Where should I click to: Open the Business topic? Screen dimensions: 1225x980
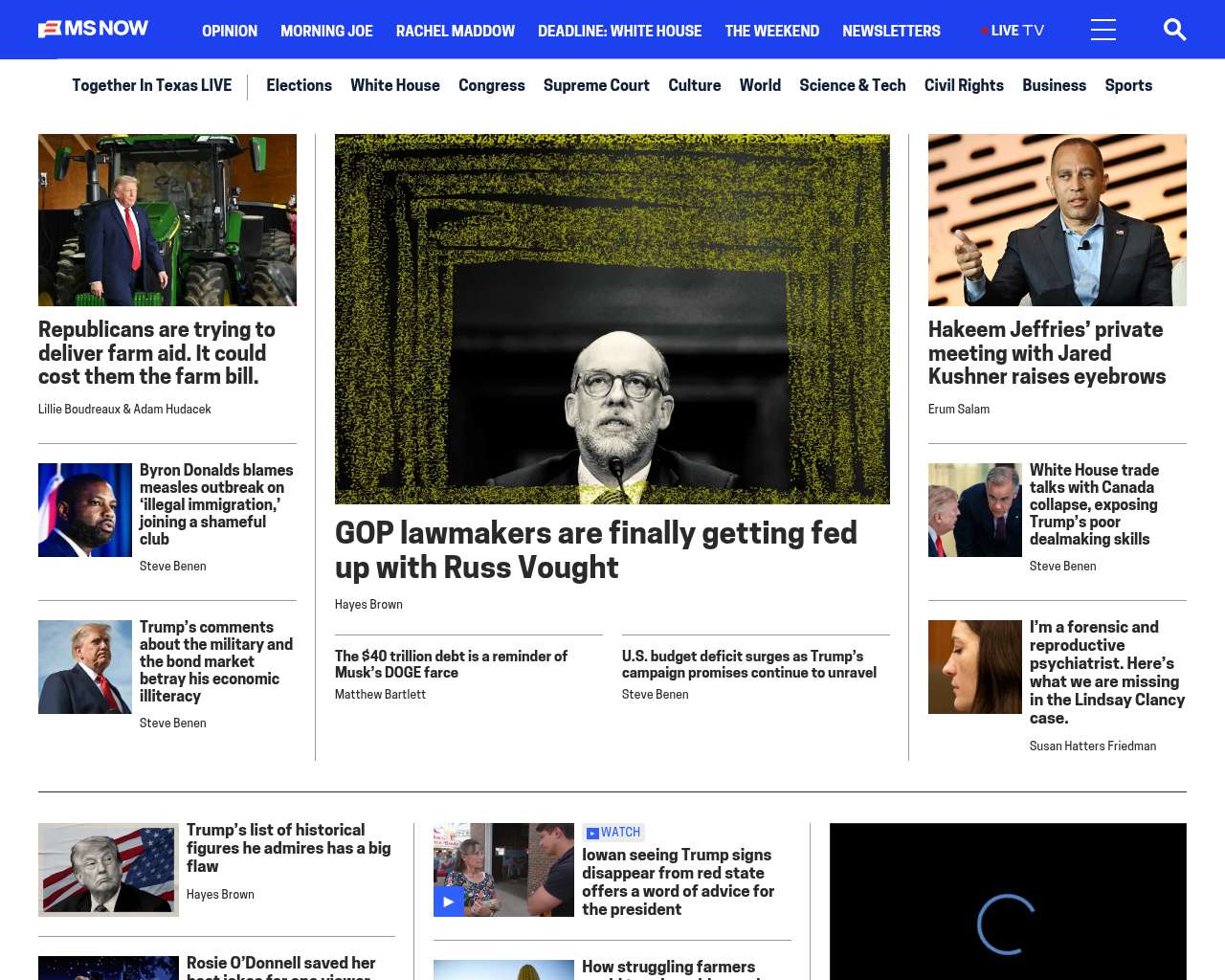[1054, 85]
